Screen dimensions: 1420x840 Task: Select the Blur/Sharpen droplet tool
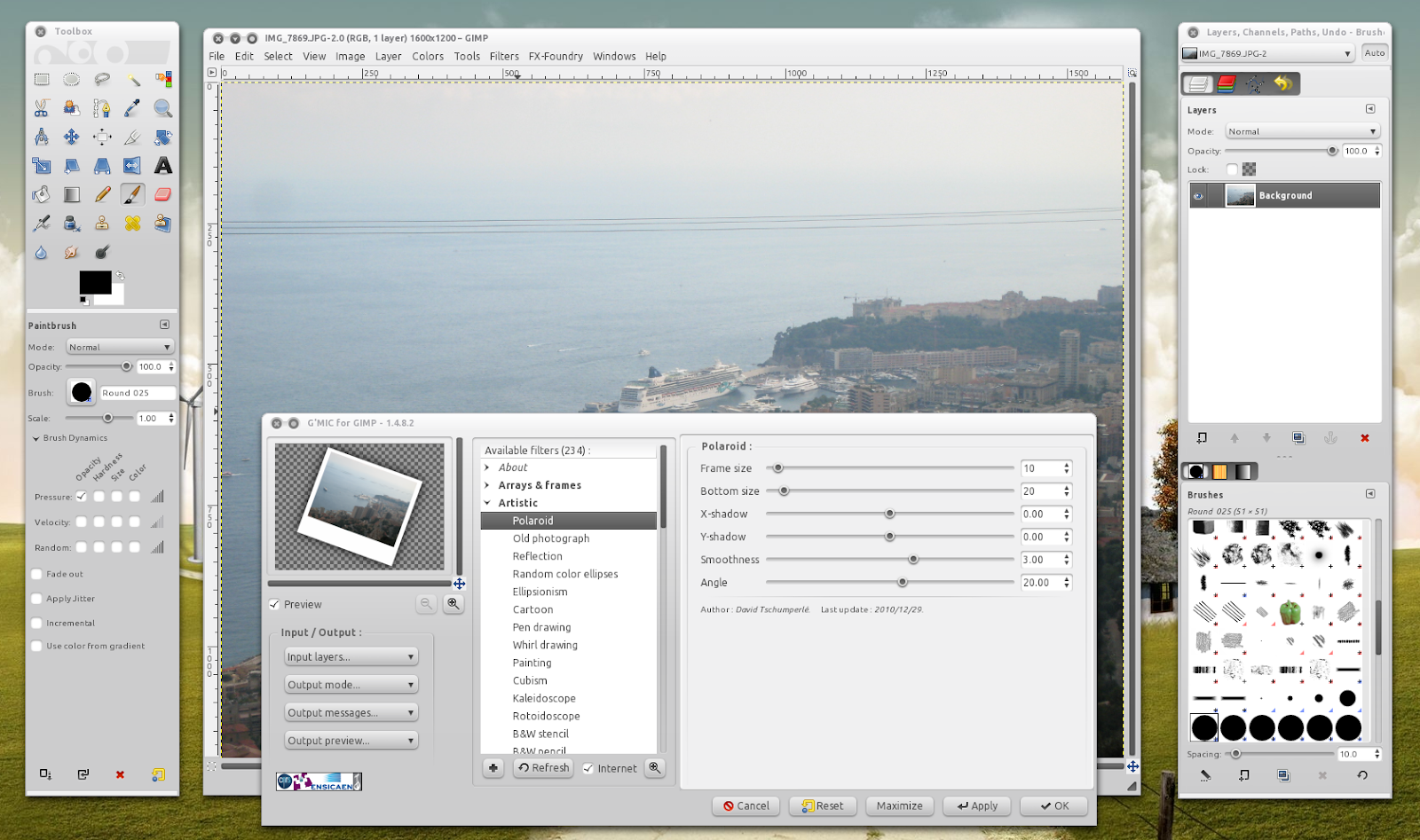(x=42, y=252)
